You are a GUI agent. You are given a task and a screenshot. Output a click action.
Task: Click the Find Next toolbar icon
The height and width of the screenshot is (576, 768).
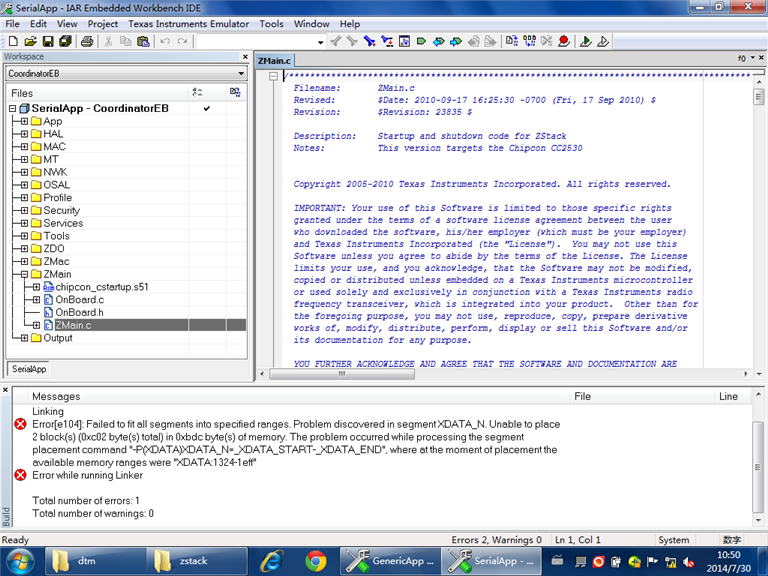tap(352, 42)
